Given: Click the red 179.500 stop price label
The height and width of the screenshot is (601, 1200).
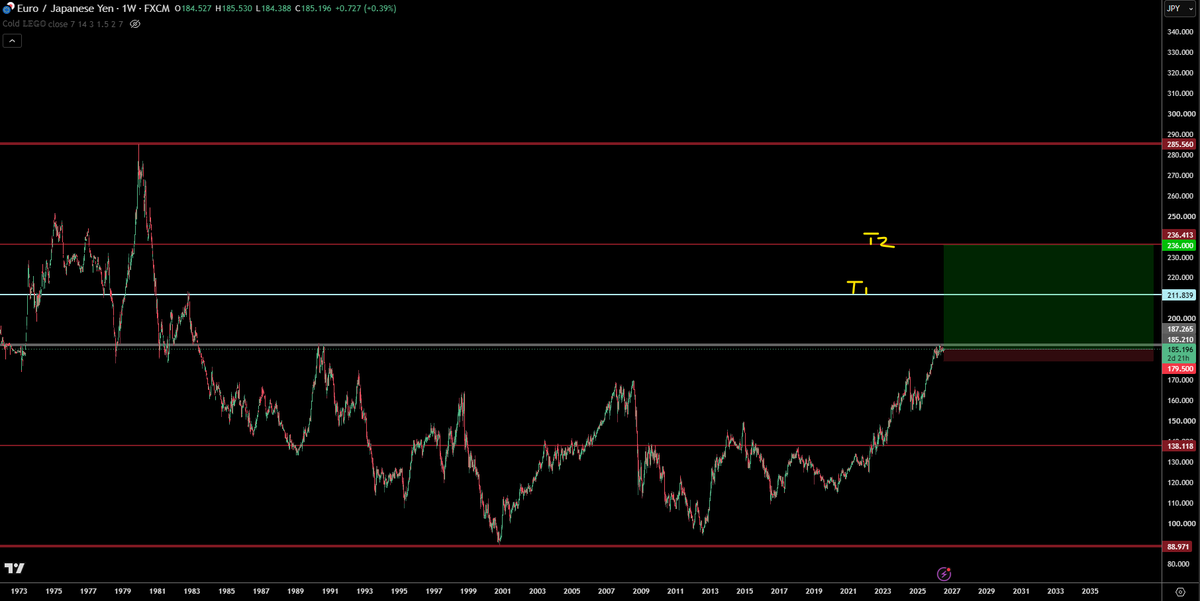Looking at the screenshot, I should [x=1180, y=369].
